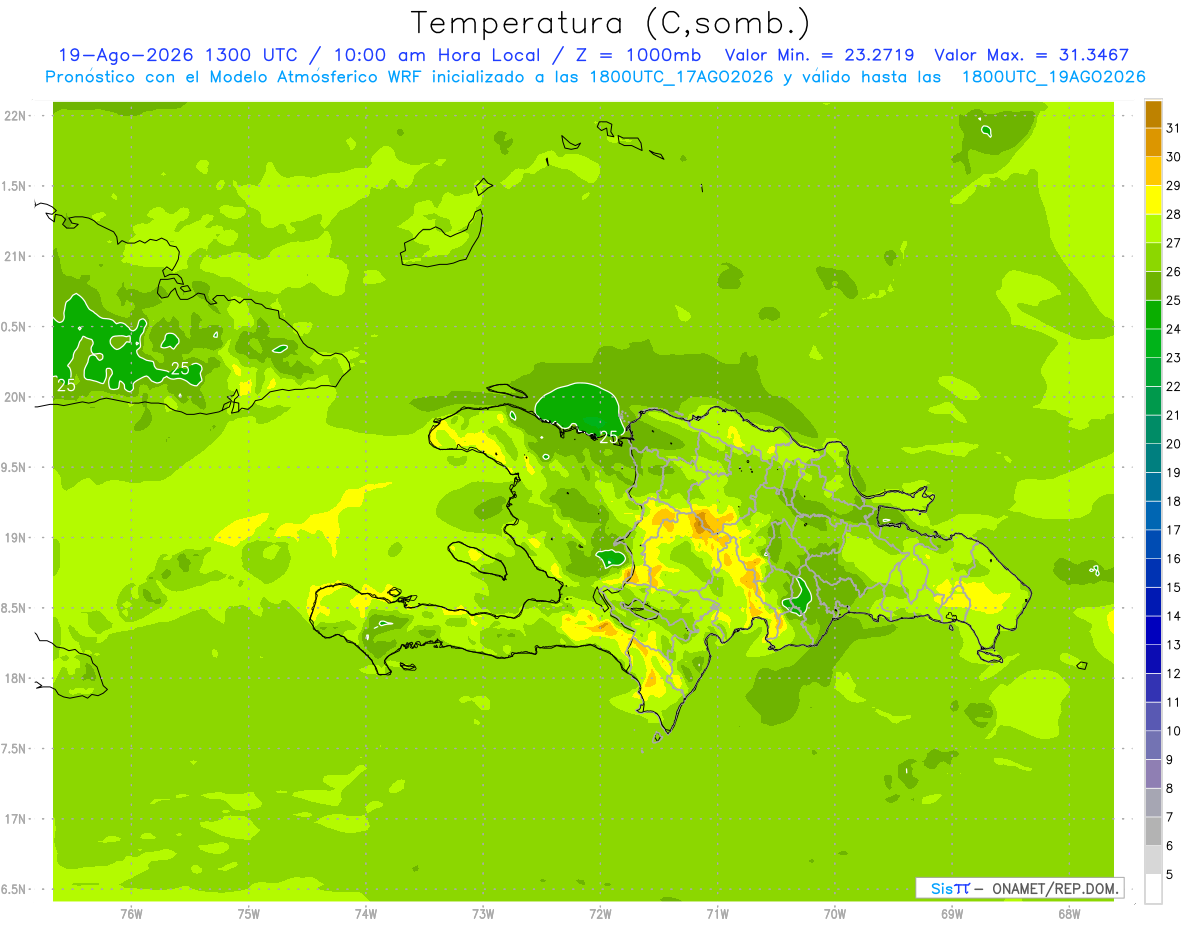Click the date '19-Ago-2026 1300 UTC'
The width and height of the screenshot is (1200, 927).
click(x=178, y=55)
